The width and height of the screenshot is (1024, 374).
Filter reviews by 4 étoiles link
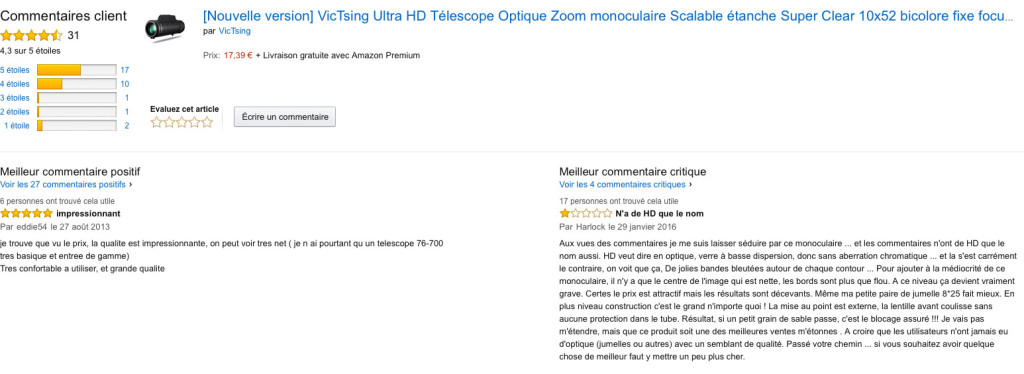point(15,84)
